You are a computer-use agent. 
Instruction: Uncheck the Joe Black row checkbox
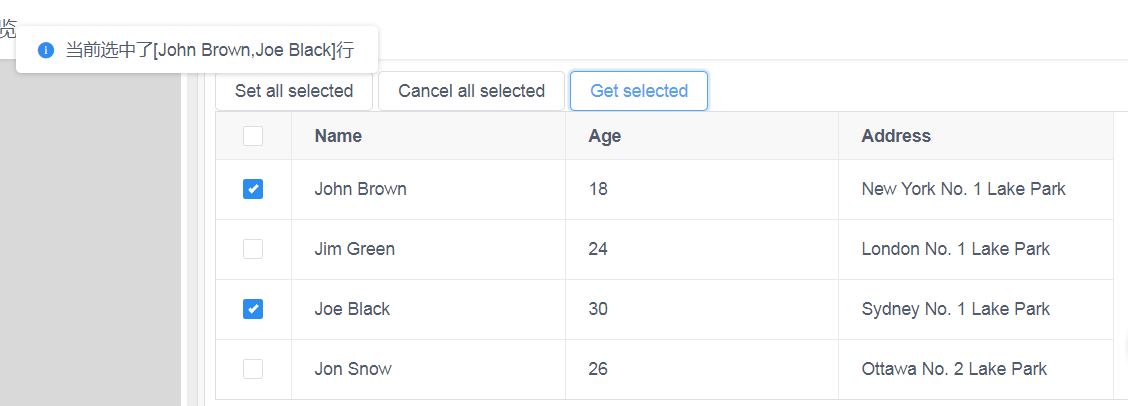253,309
